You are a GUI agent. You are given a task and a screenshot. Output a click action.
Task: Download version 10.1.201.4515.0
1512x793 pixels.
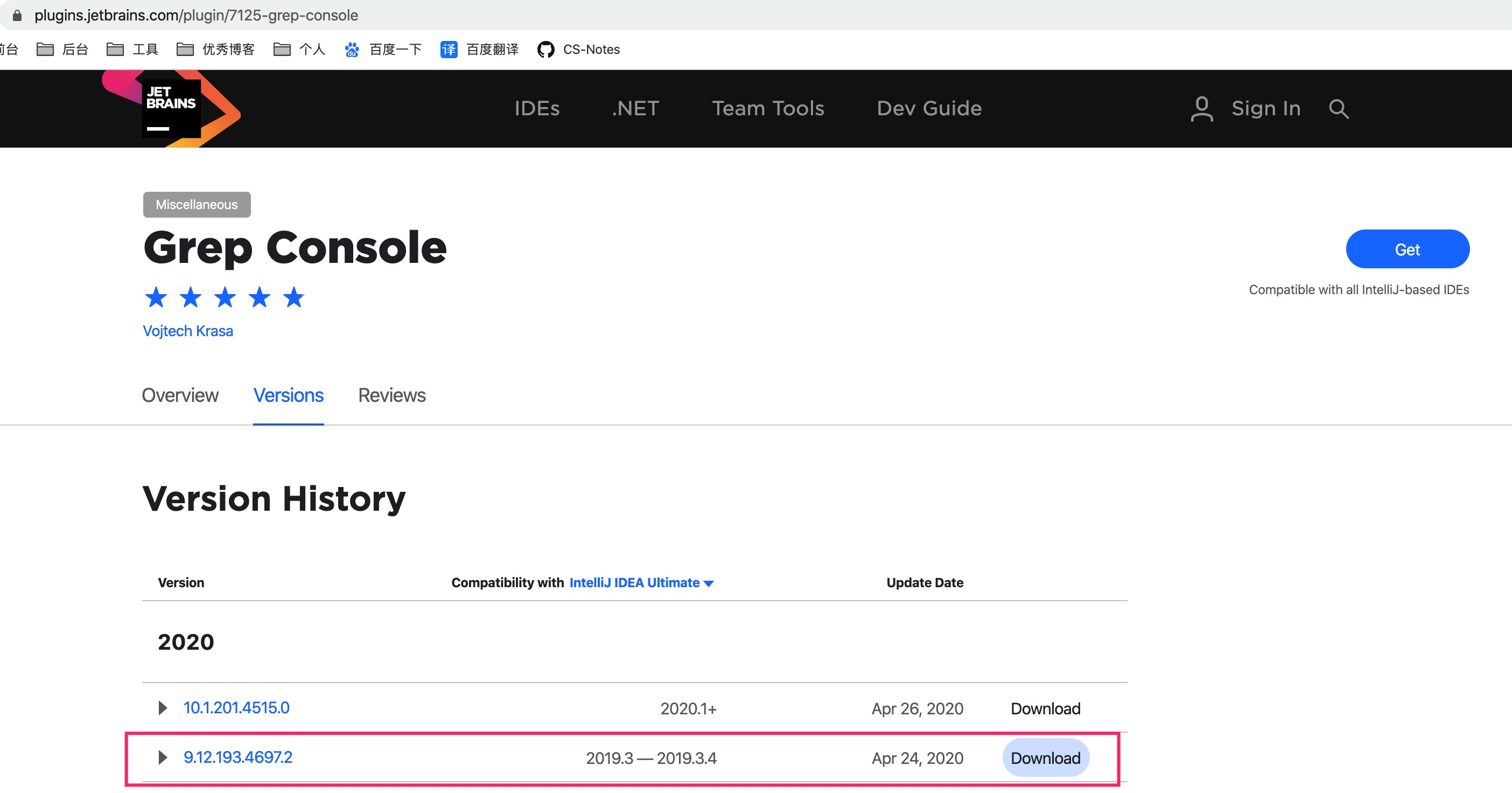(x=1045, y=709)
